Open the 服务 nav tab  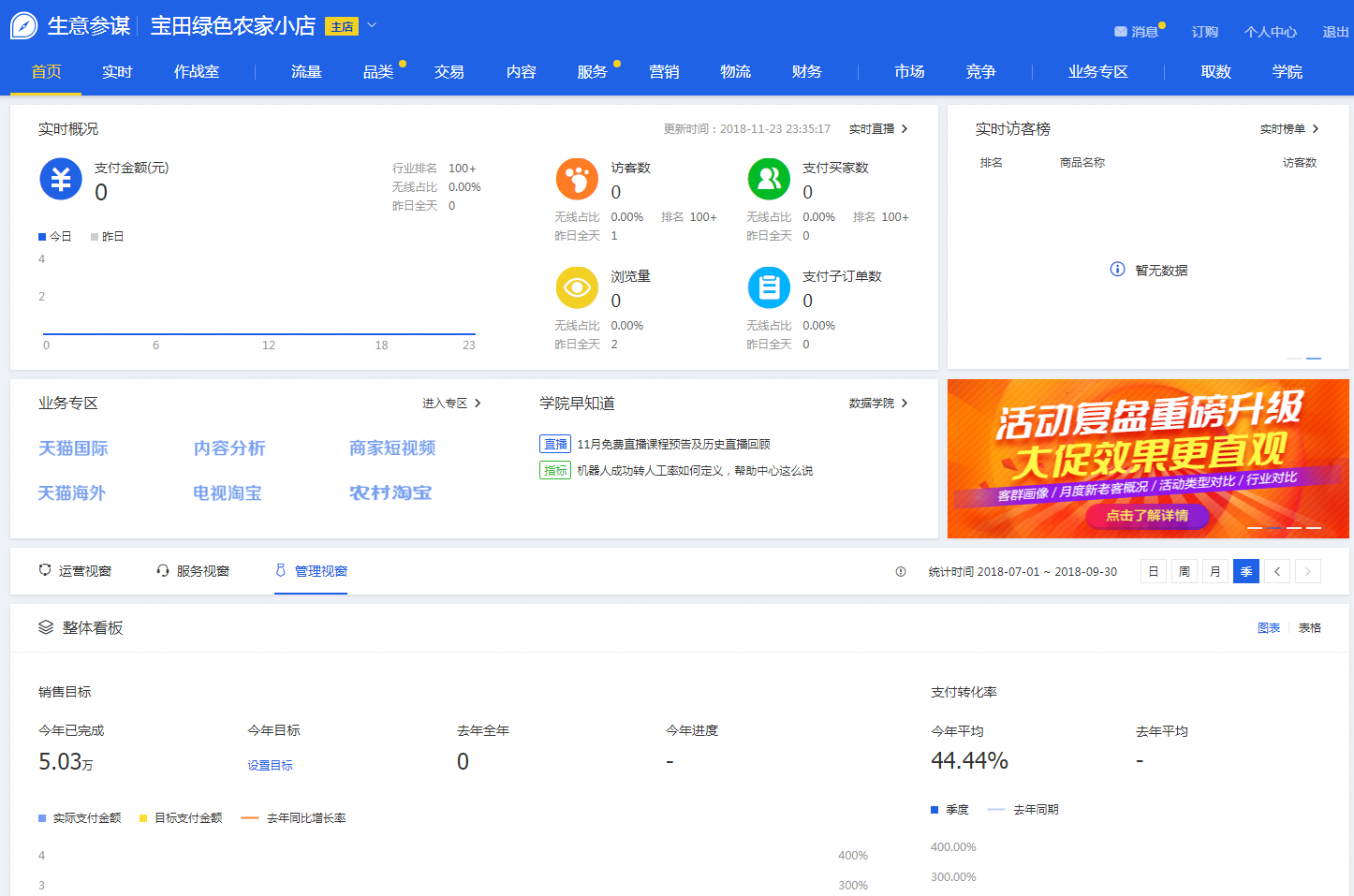coord(593,72)
